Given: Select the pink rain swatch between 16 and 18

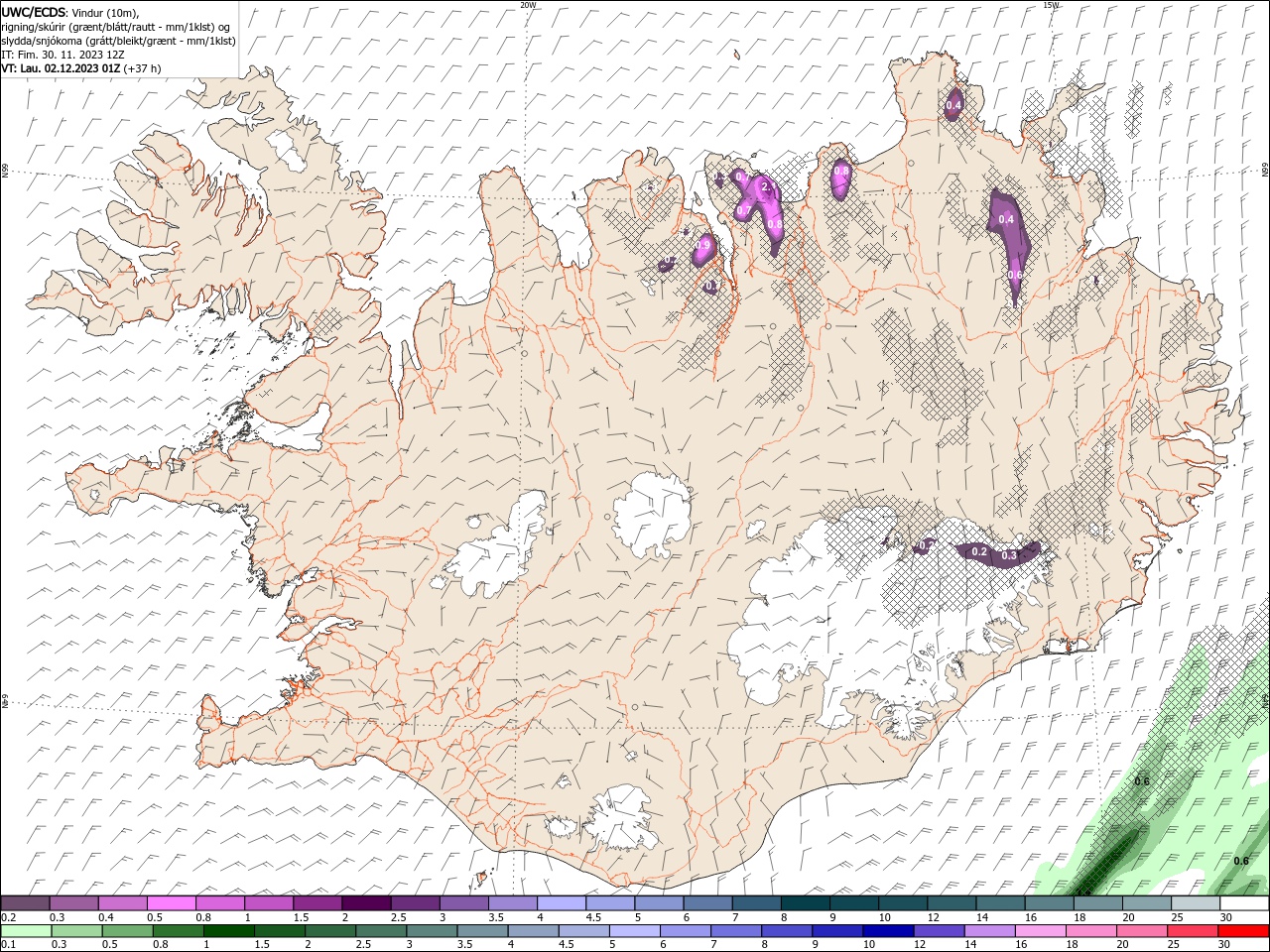Looking at the screenshot, I should click(x=1040, y=931).
